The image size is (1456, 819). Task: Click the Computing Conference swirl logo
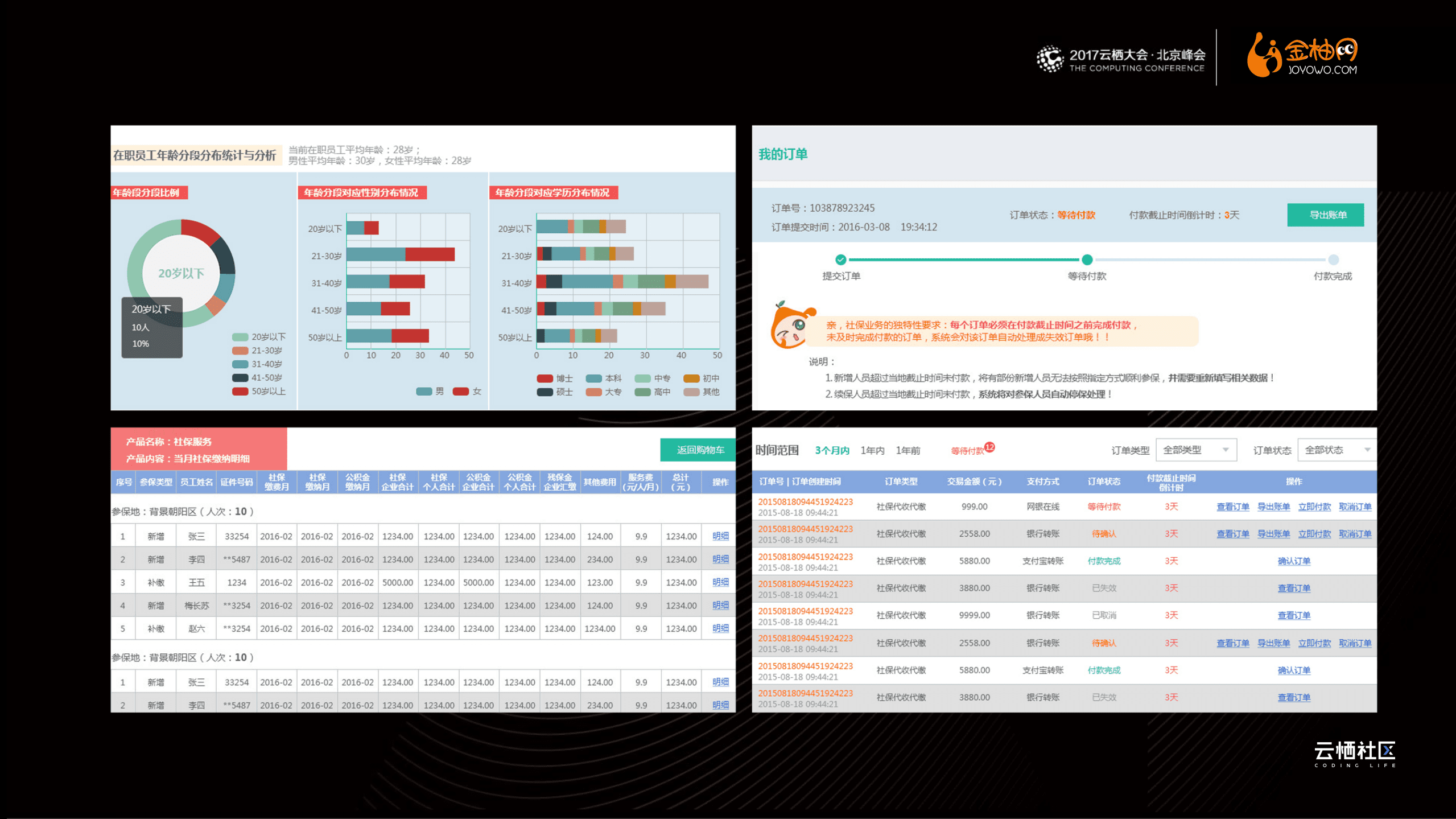[x=1050, y=59]
